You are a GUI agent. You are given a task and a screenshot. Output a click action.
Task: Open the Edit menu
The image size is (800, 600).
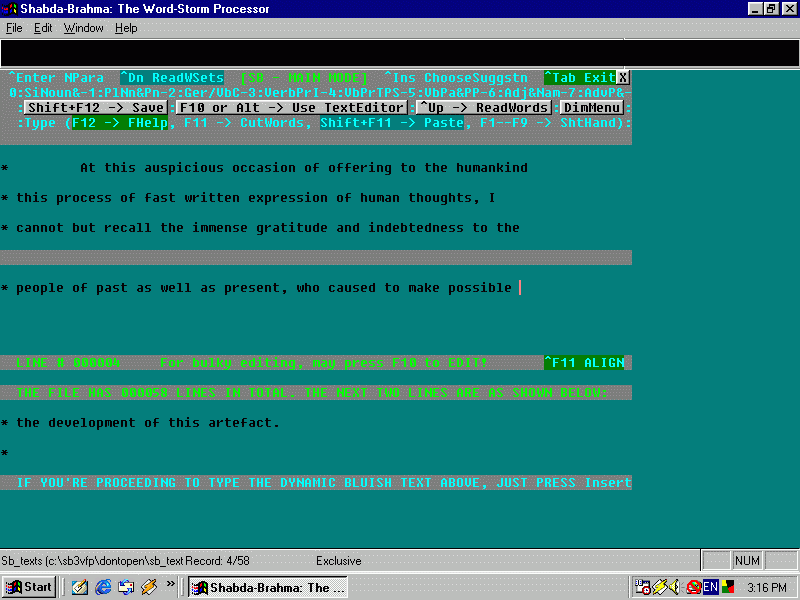pyautogui.click(x=43, y=28)
